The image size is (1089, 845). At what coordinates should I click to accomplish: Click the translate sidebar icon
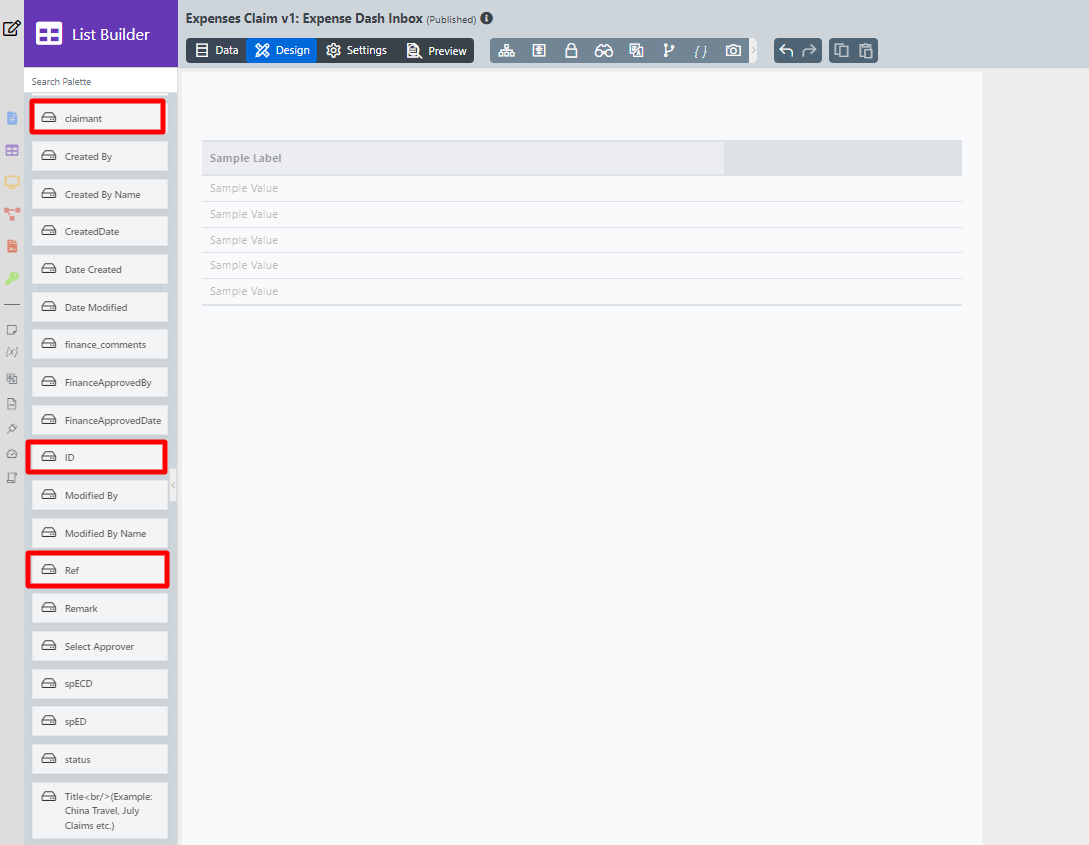(12, 378)
